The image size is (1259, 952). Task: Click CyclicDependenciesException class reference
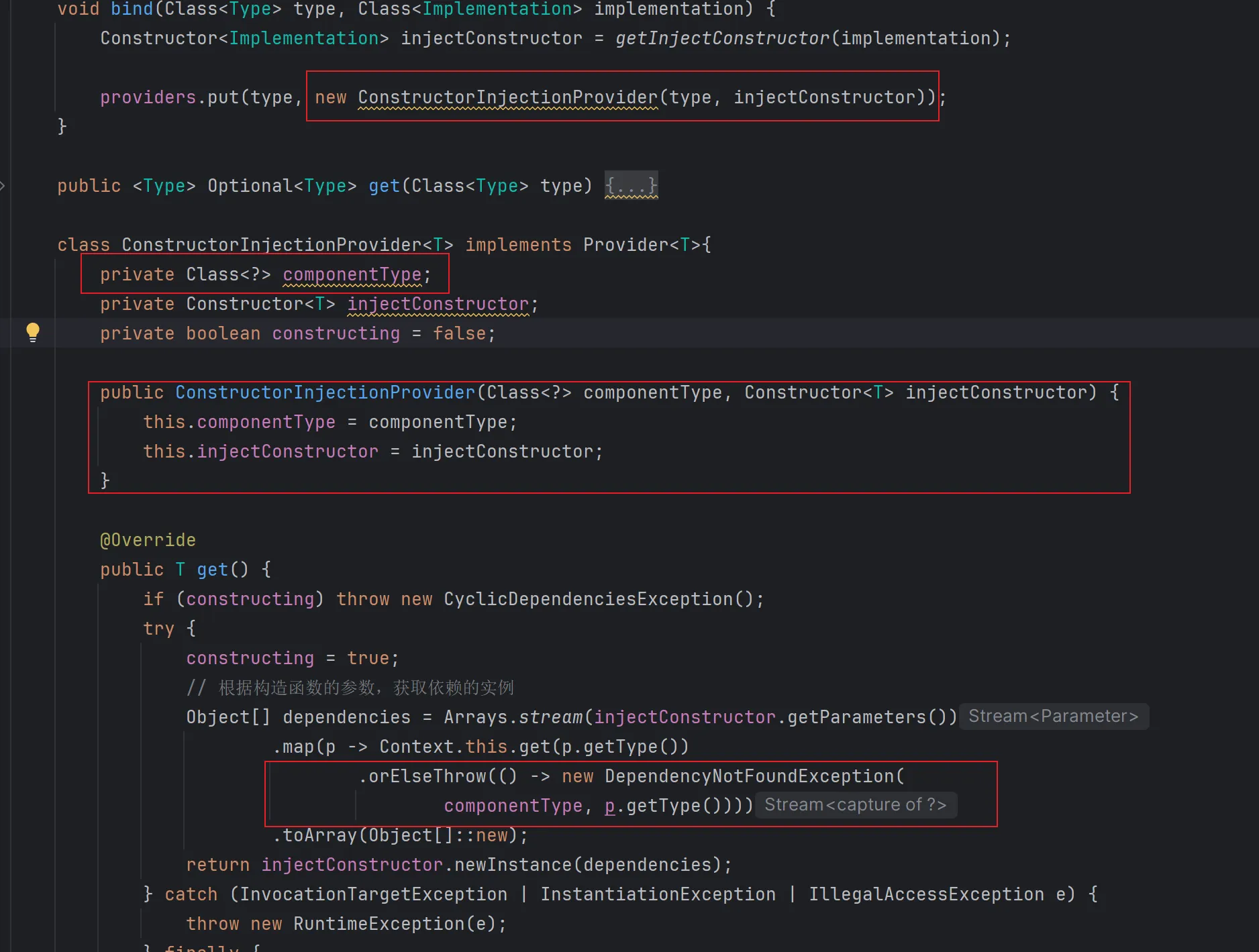point(588,599)
